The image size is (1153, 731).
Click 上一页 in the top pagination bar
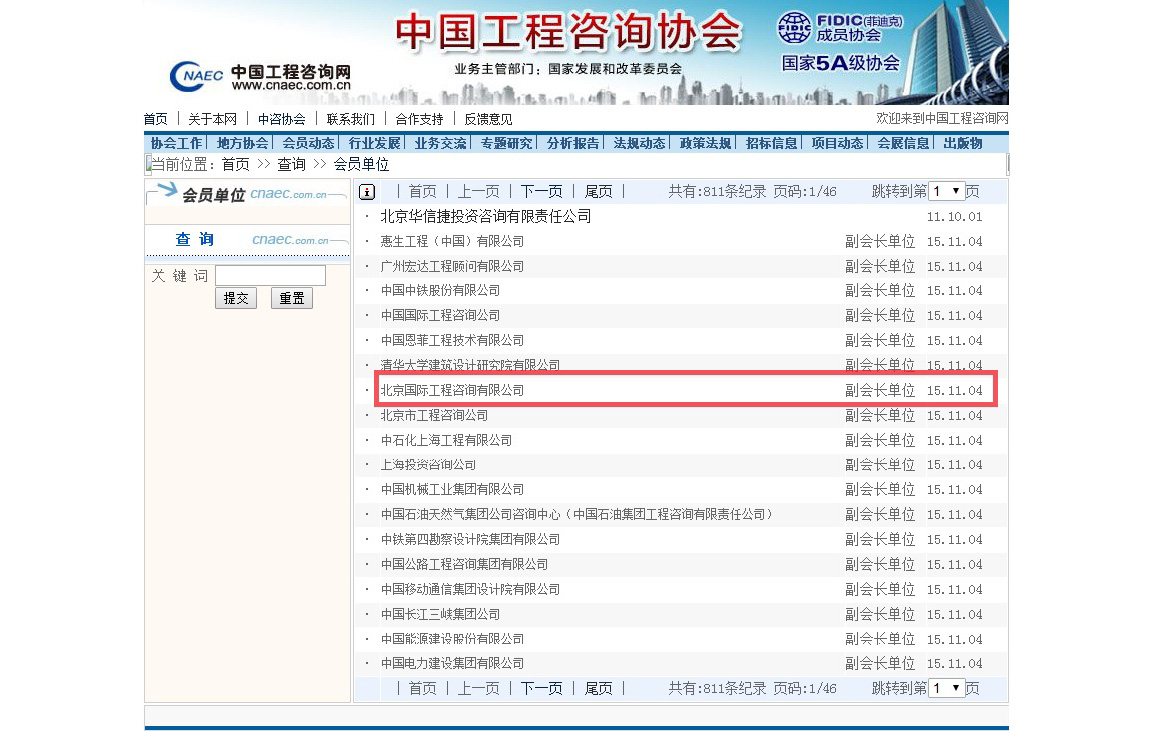(x=479, y=192)
